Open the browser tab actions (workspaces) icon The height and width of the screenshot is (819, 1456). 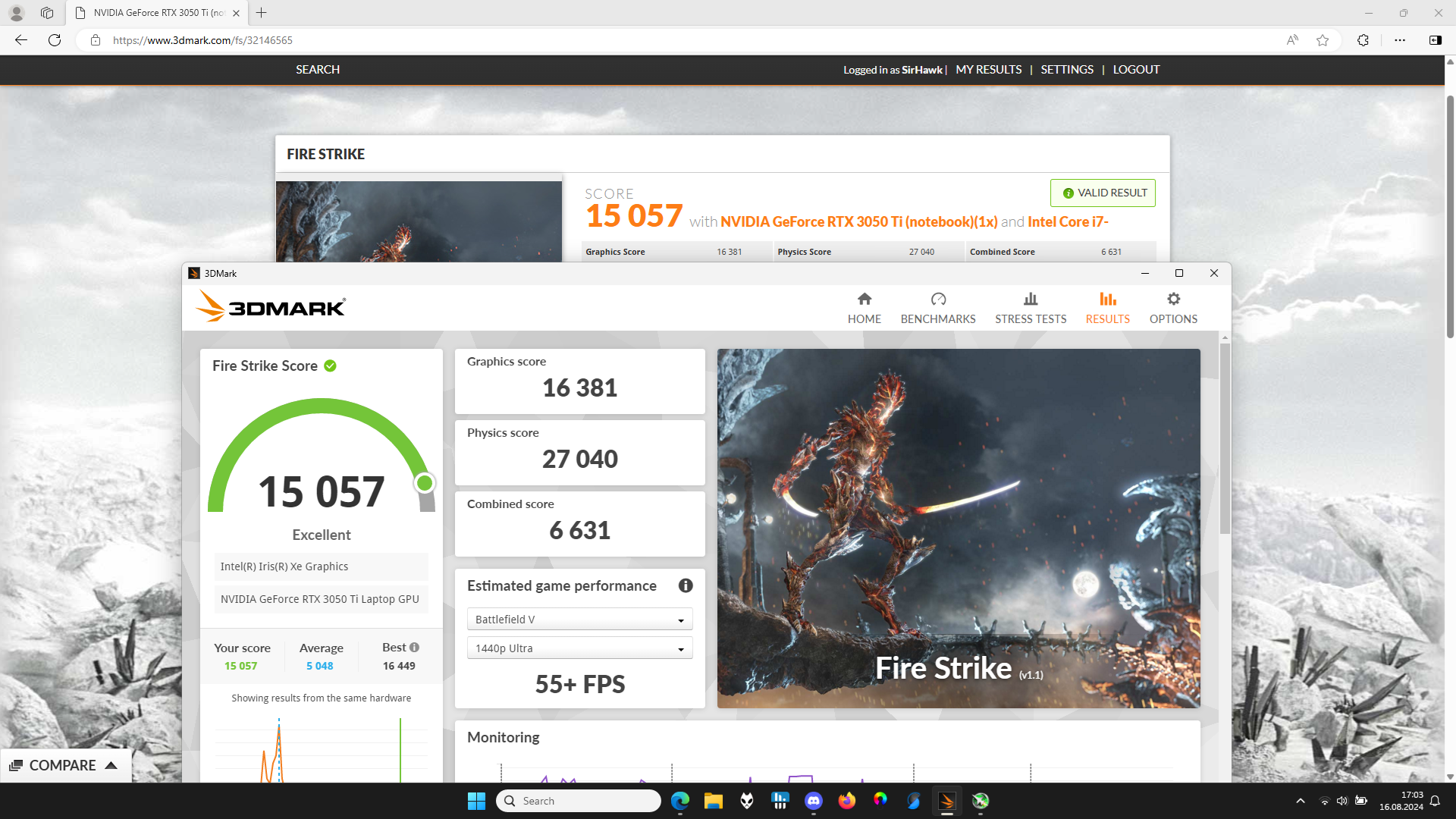point(47,13)
